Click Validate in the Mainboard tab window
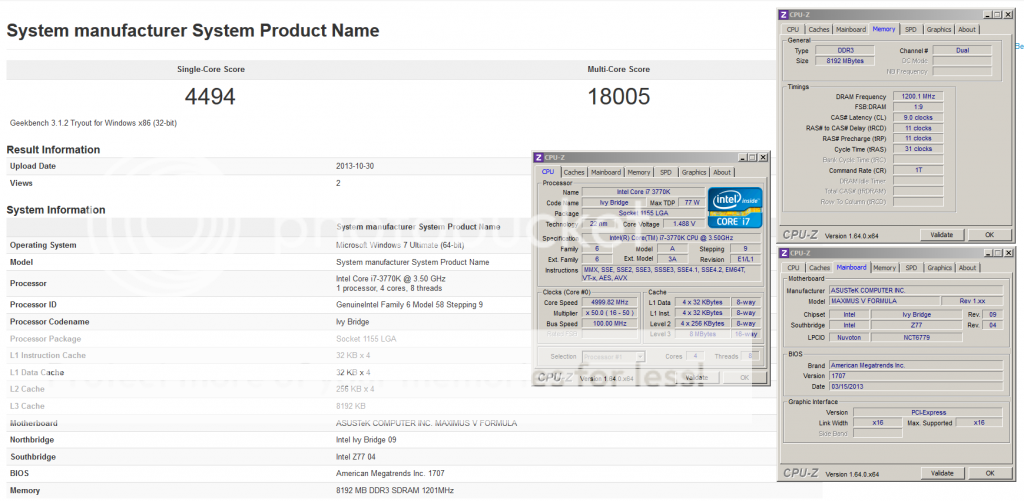This screenshot has height=501, width=1024. click(x=941, y=472)
